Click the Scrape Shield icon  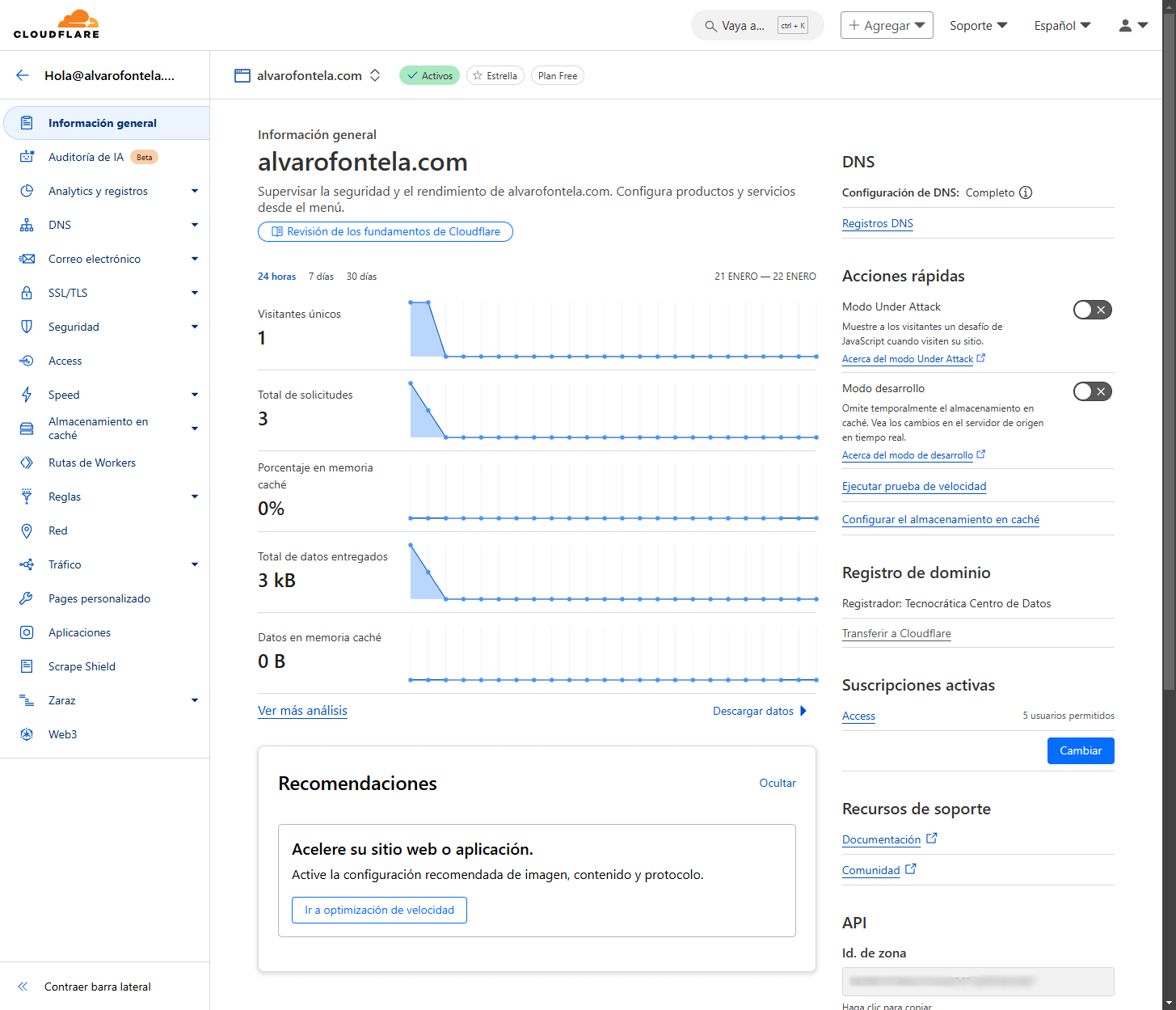pos(27,666)
